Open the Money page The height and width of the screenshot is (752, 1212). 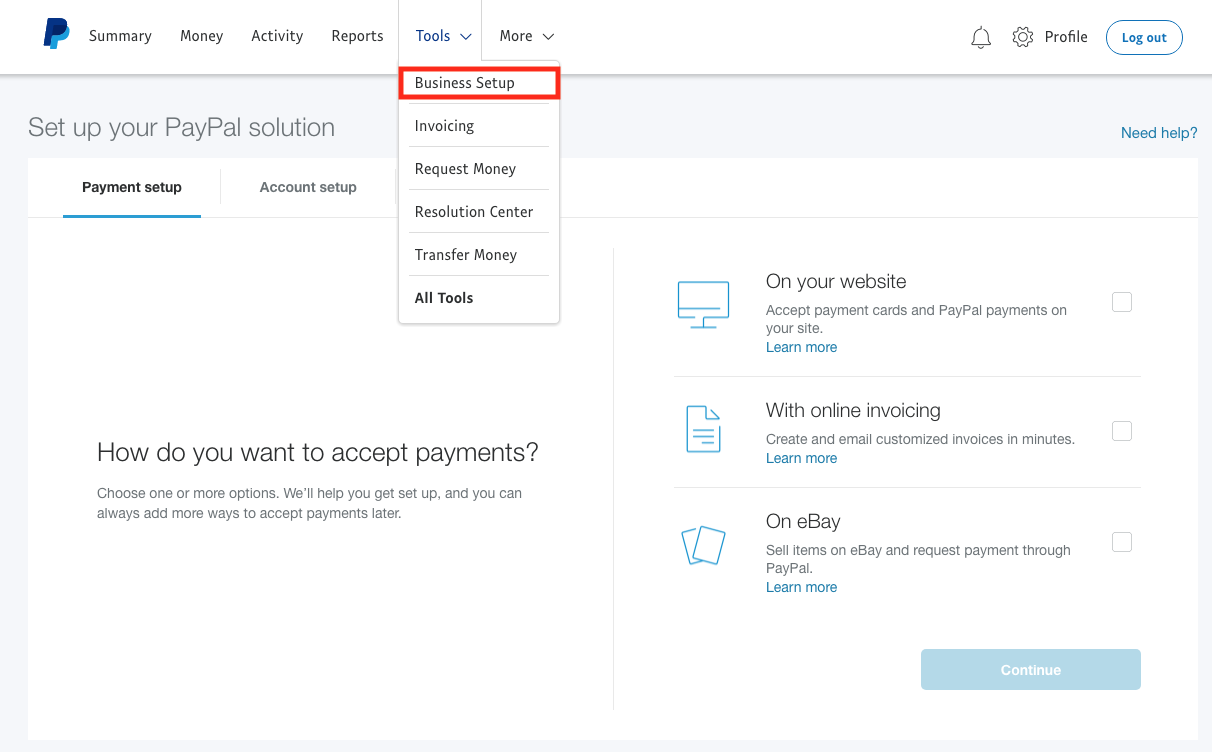click(201, 36)
